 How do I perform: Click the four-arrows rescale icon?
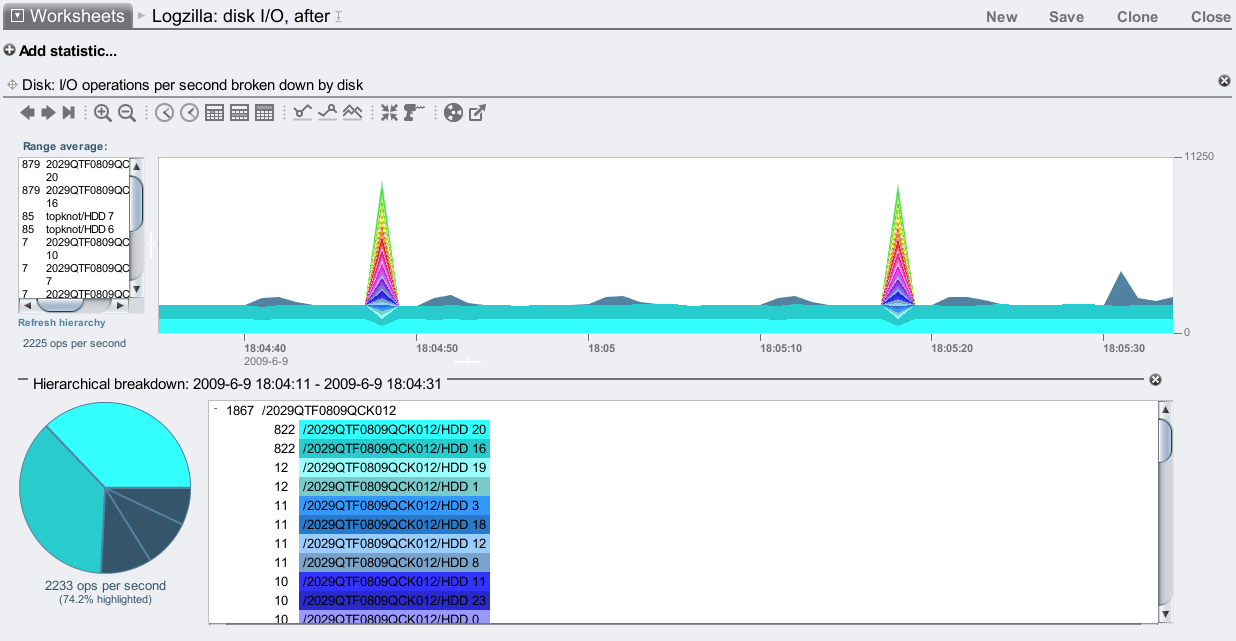389,113
